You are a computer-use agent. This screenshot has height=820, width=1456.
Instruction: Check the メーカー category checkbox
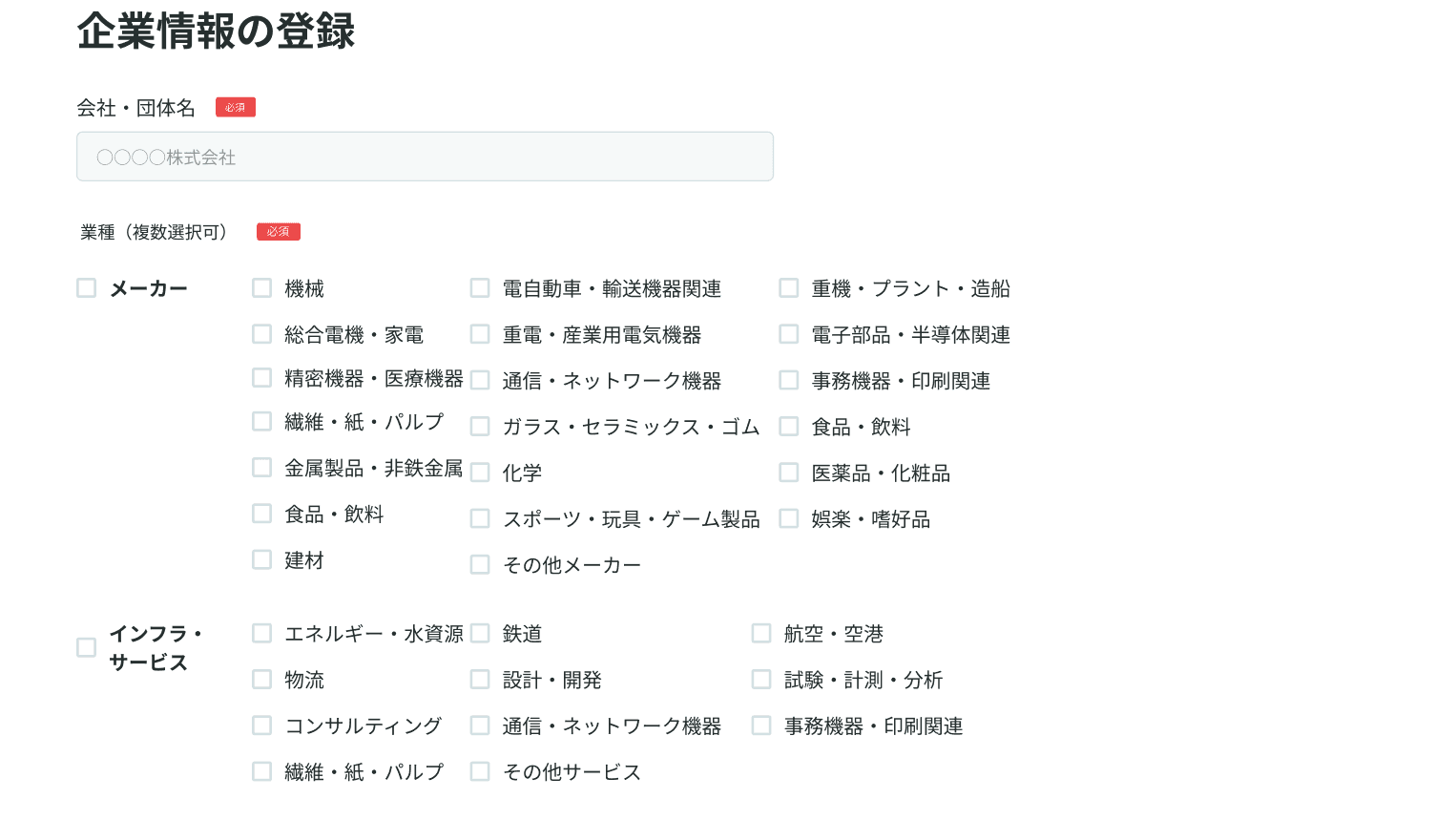click(86, 287)
